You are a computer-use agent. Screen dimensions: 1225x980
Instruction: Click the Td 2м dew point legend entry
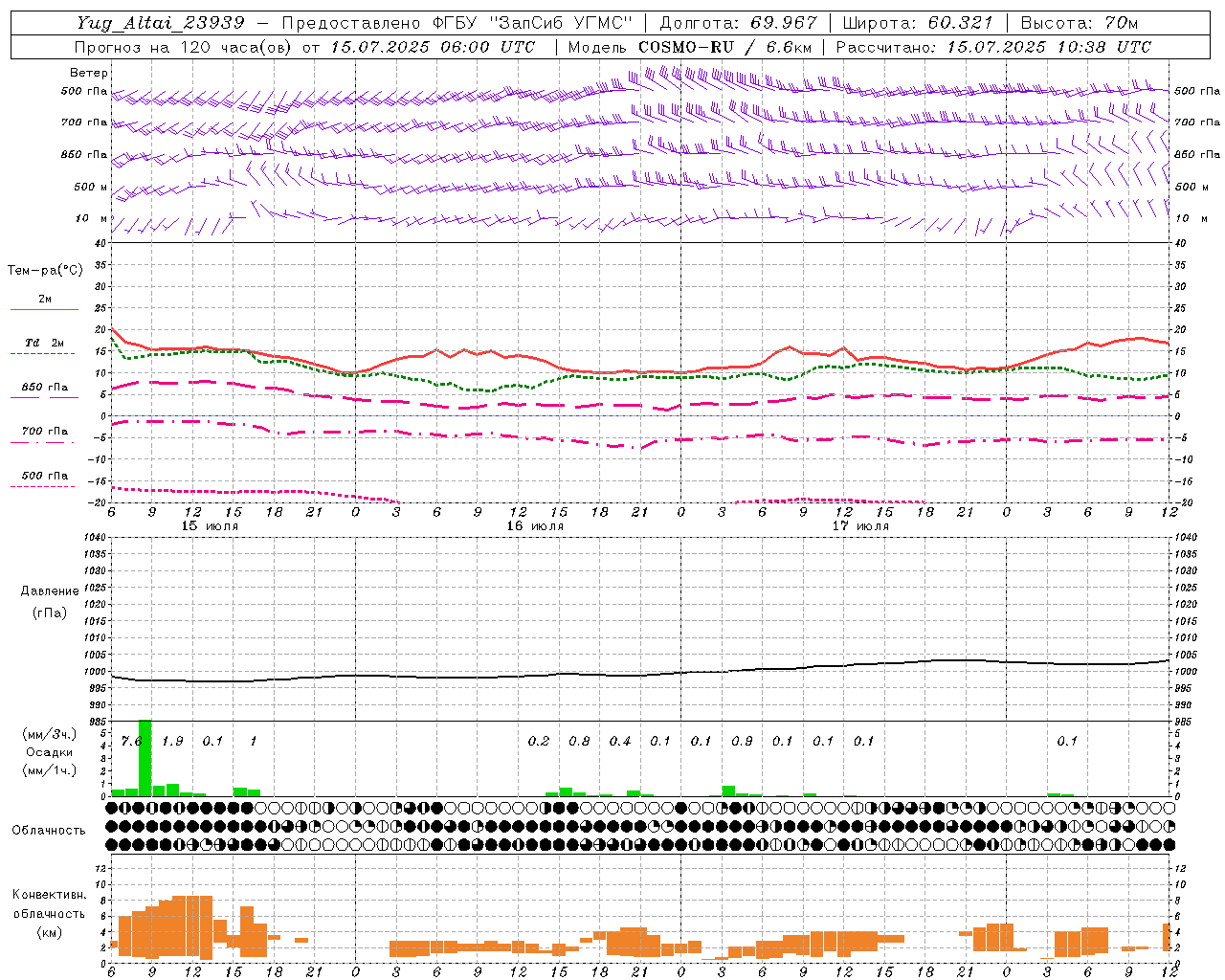coord(45,343)
